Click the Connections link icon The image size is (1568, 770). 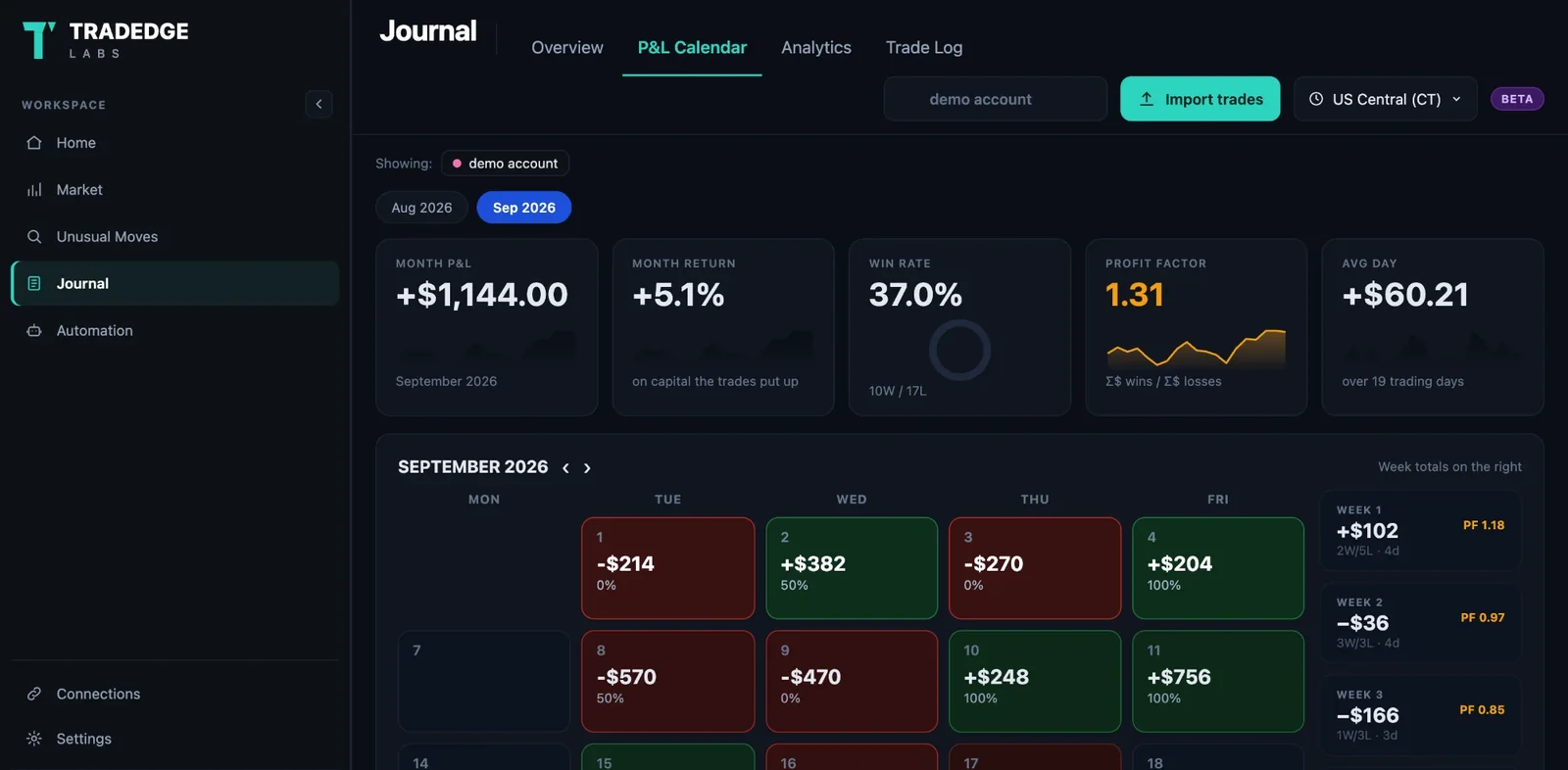(34, 694)
